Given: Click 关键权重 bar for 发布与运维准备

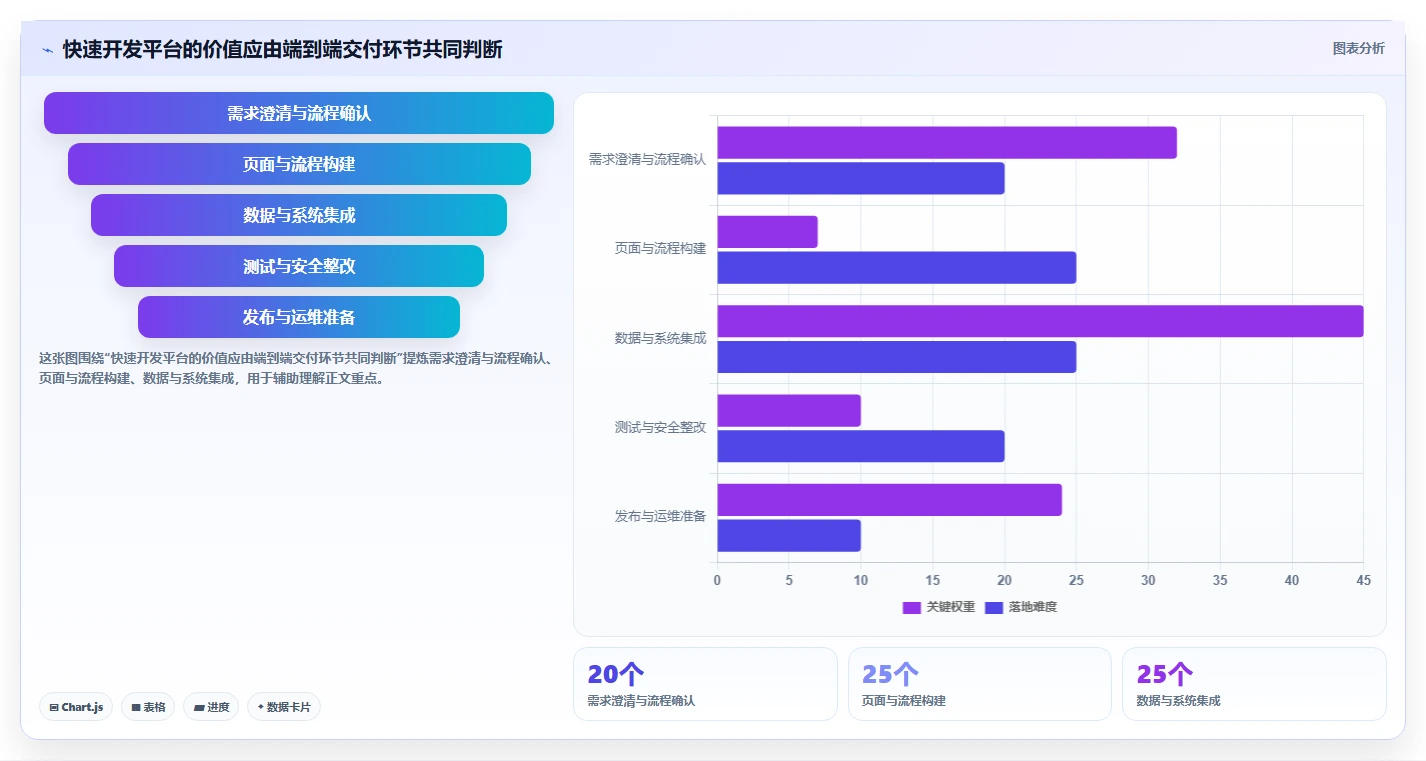Looking at the screenshot, I should click(889, 500).
